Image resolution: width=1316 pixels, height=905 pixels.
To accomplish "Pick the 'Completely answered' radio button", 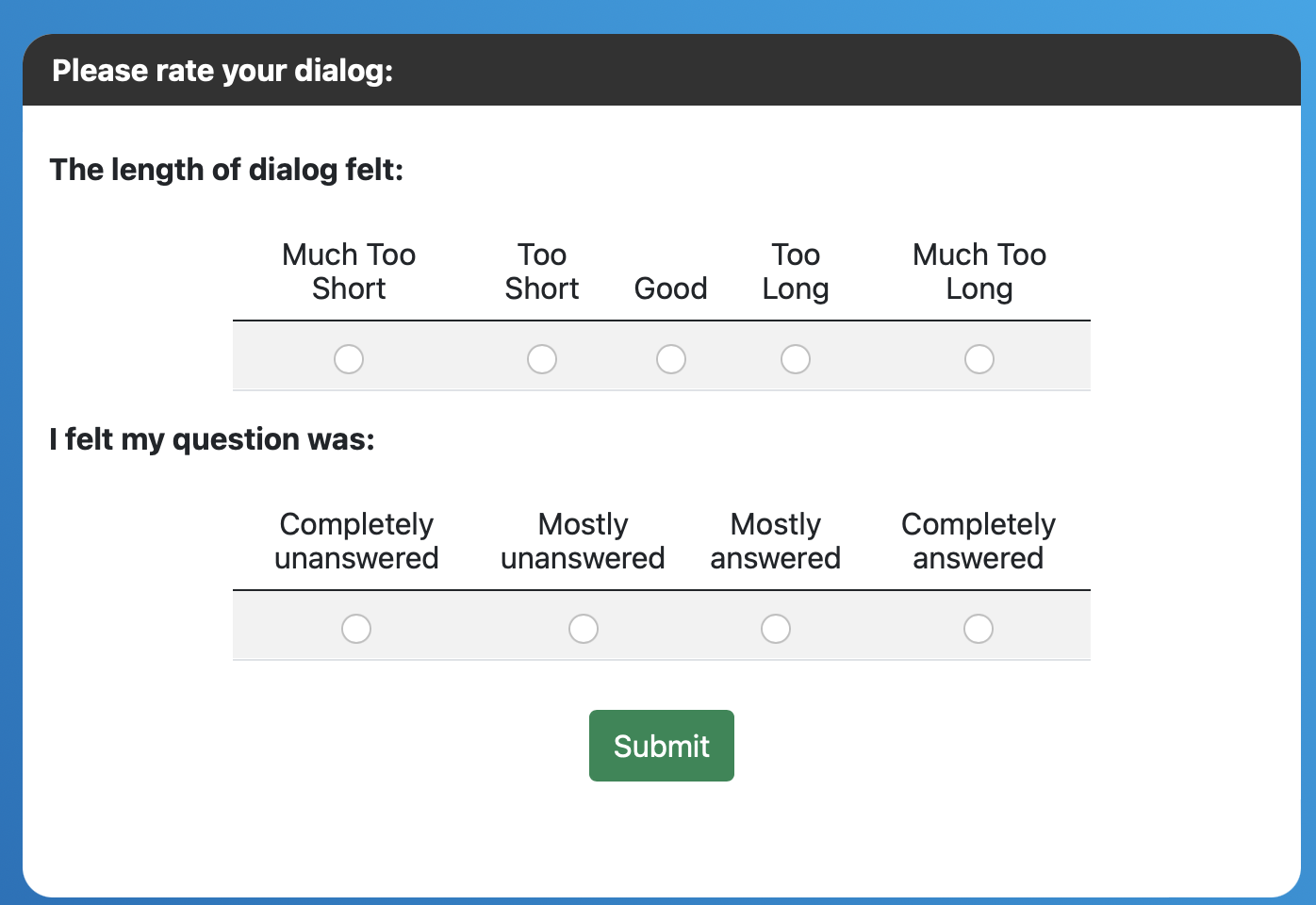I will click(979, 629).
